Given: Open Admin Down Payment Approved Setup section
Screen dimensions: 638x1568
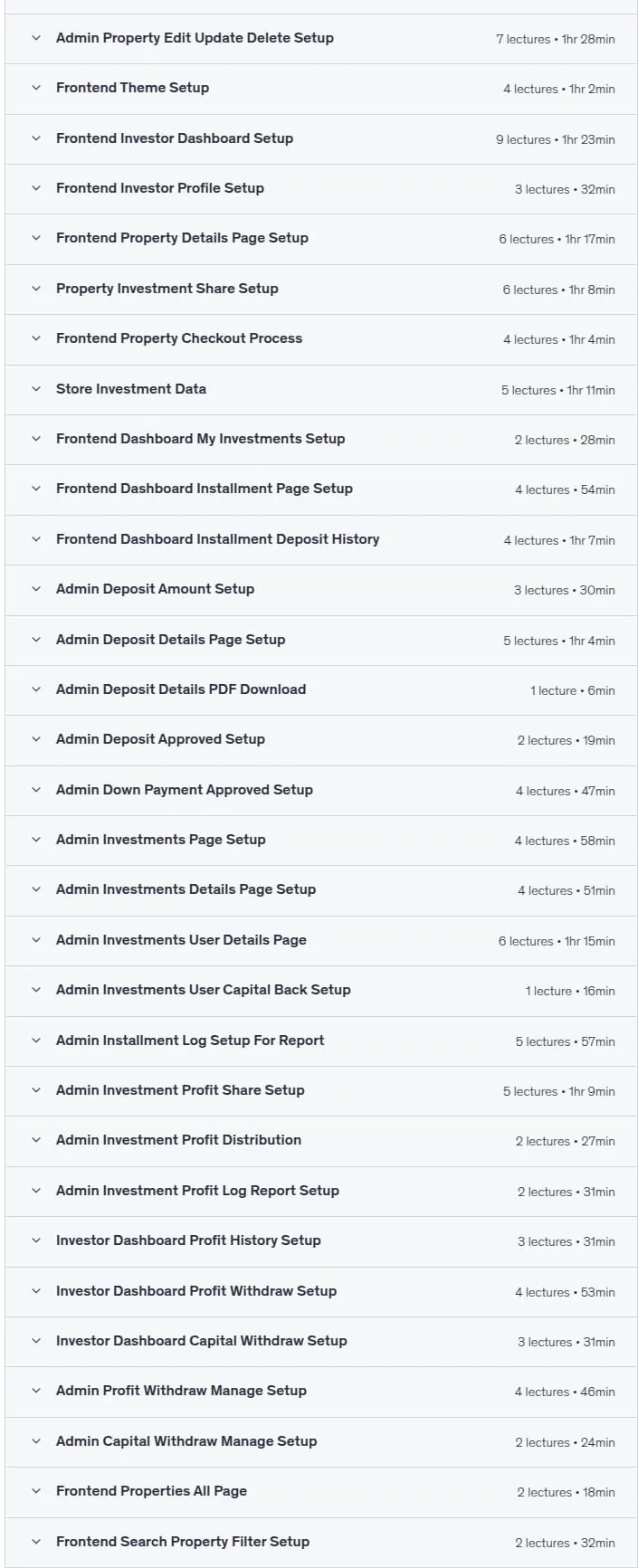Looking at the screenshot, I should click(321, 790).
